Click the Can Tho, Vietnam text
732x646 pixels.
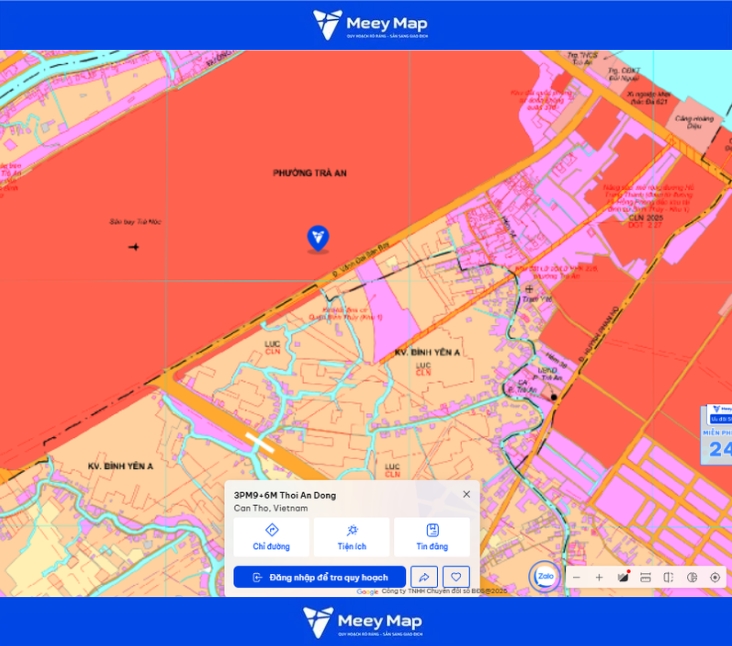[x=271, y=508]
